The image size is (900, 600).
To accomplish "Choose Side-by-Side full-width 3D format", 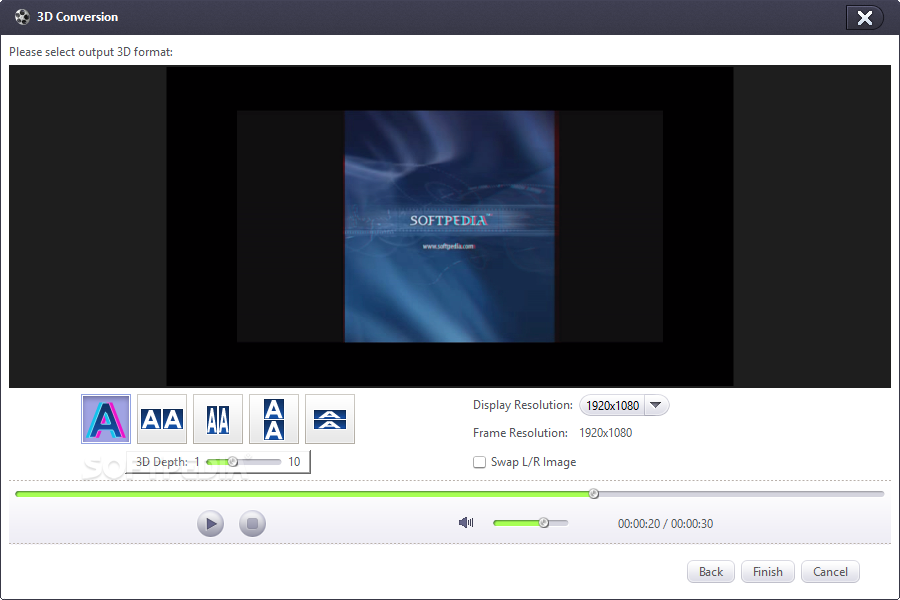I will [162, 419].
